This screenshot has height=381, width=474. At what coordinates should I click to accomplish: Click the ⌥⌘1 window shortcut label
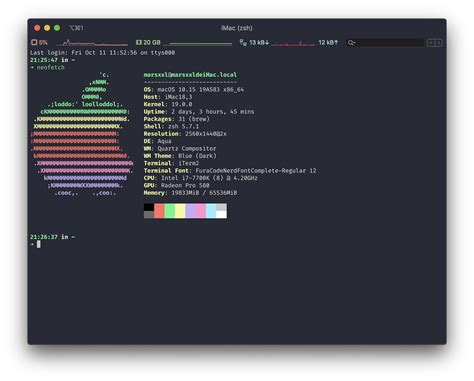pyautogui.click(x=76, y=28)
